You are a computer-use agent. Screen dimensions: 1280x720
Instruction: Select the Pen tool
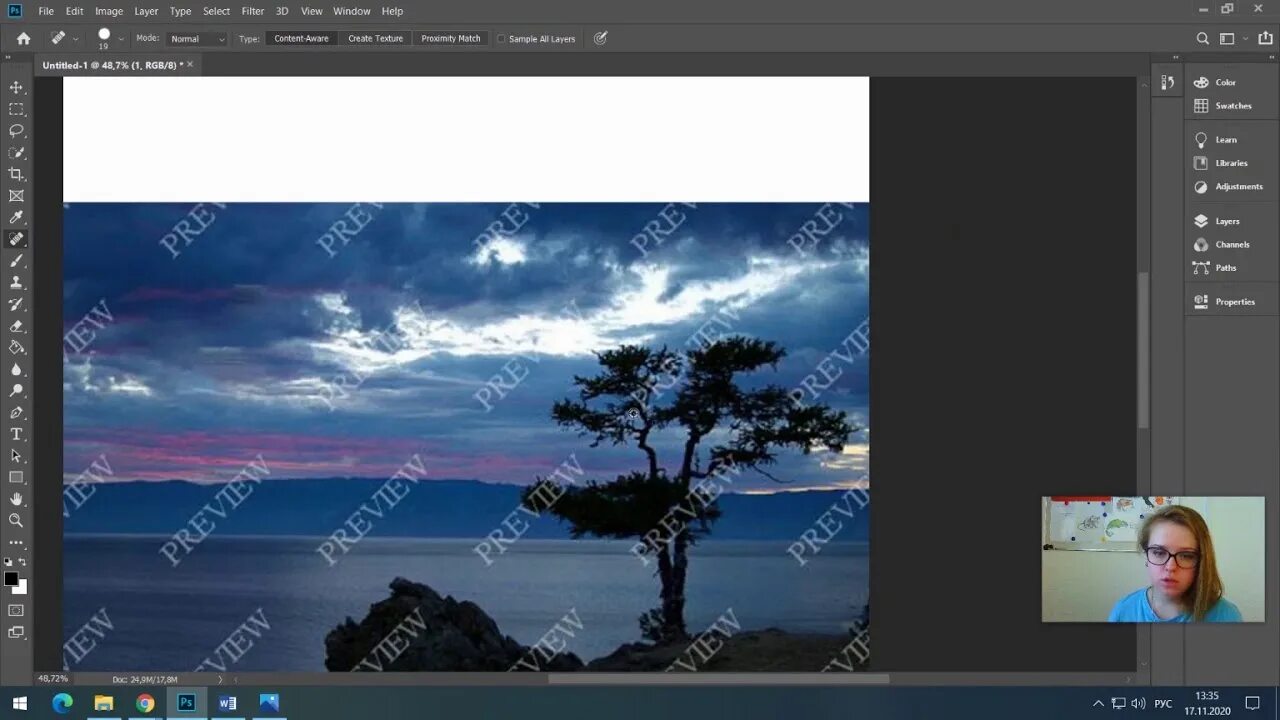pos(16,413)
